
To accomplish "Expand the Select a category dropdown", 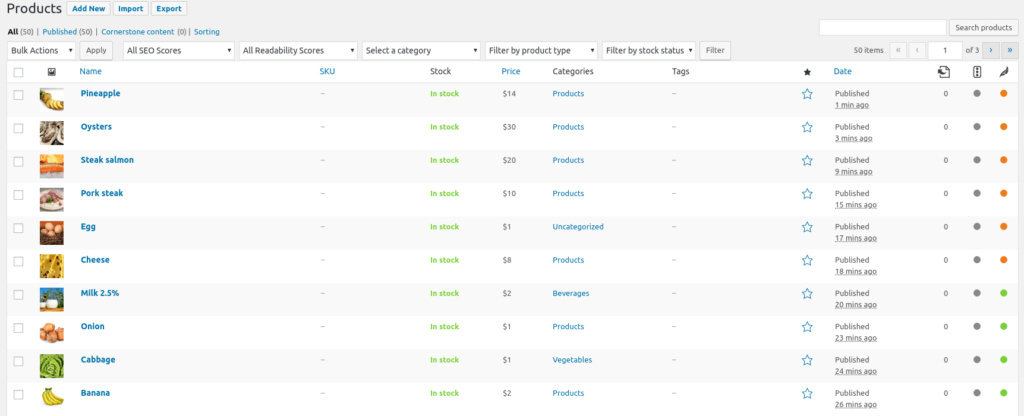I will [x=421, y=50].
